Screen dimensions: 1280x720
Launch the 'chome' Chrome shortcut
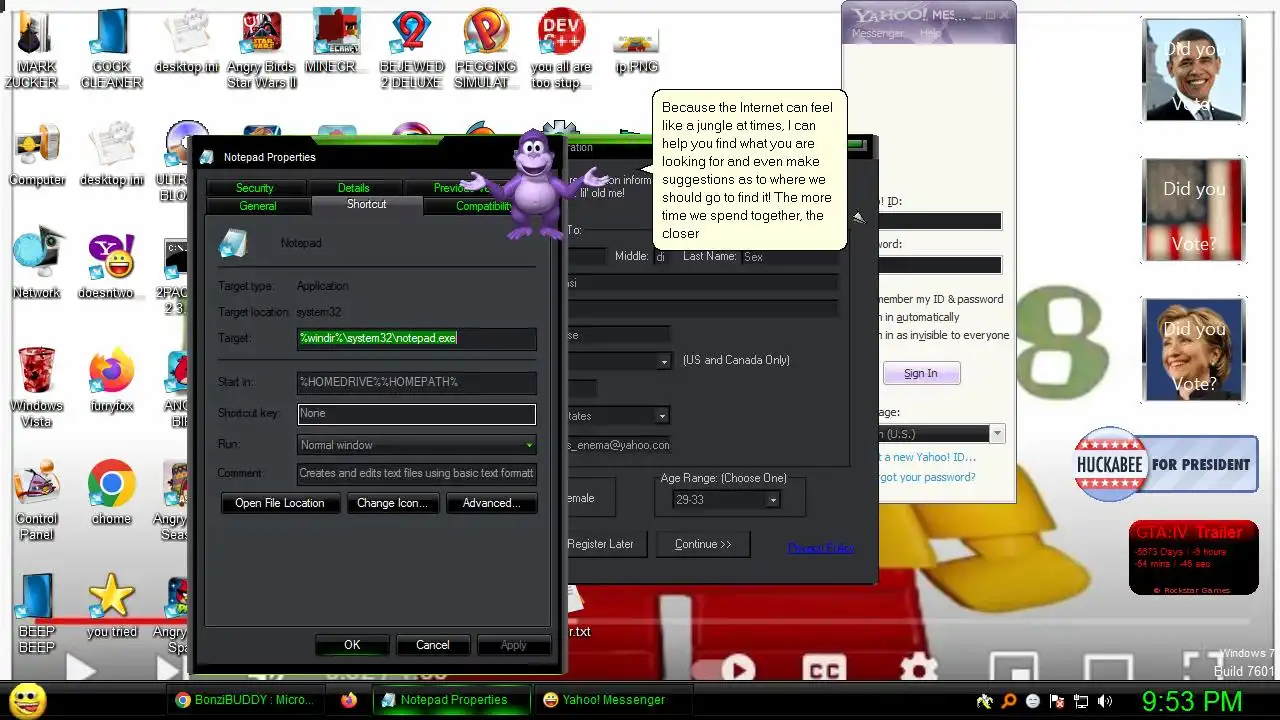111,492
